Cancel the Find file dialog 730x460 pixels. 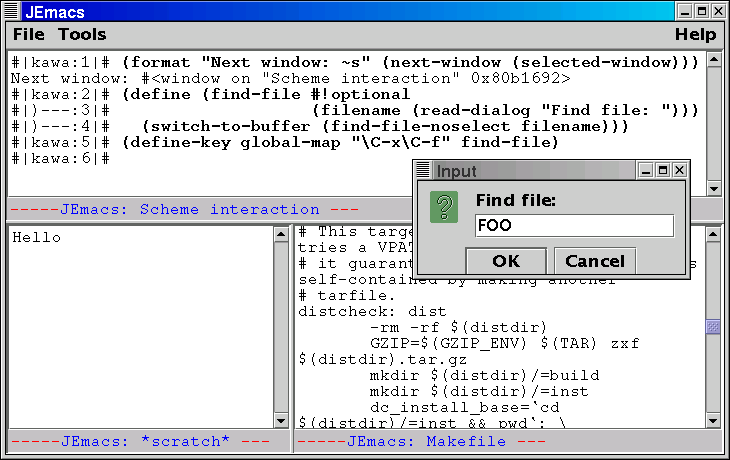click(x=595, y=261)
